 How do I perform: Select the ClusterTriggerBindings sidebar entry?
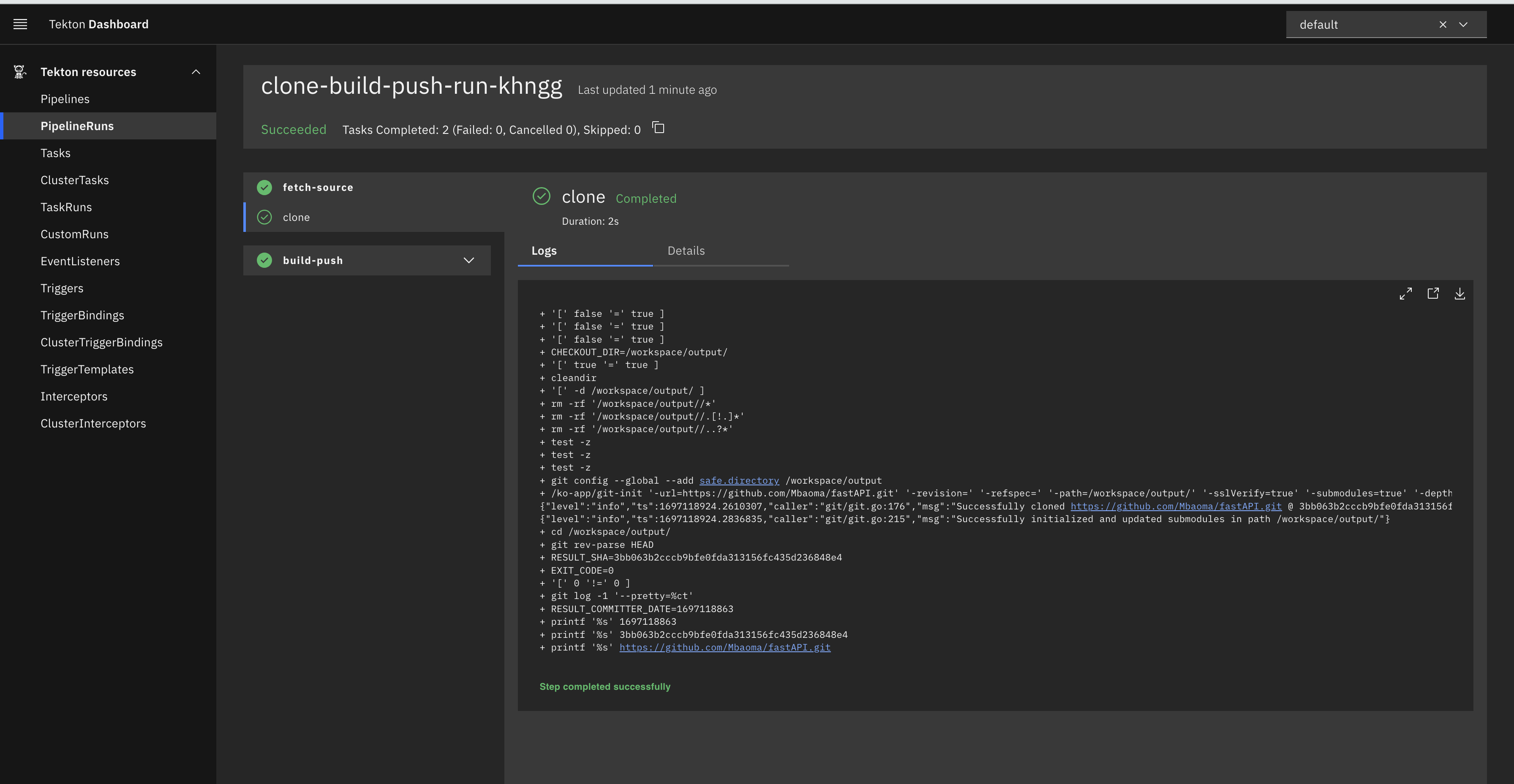[102, 342]
